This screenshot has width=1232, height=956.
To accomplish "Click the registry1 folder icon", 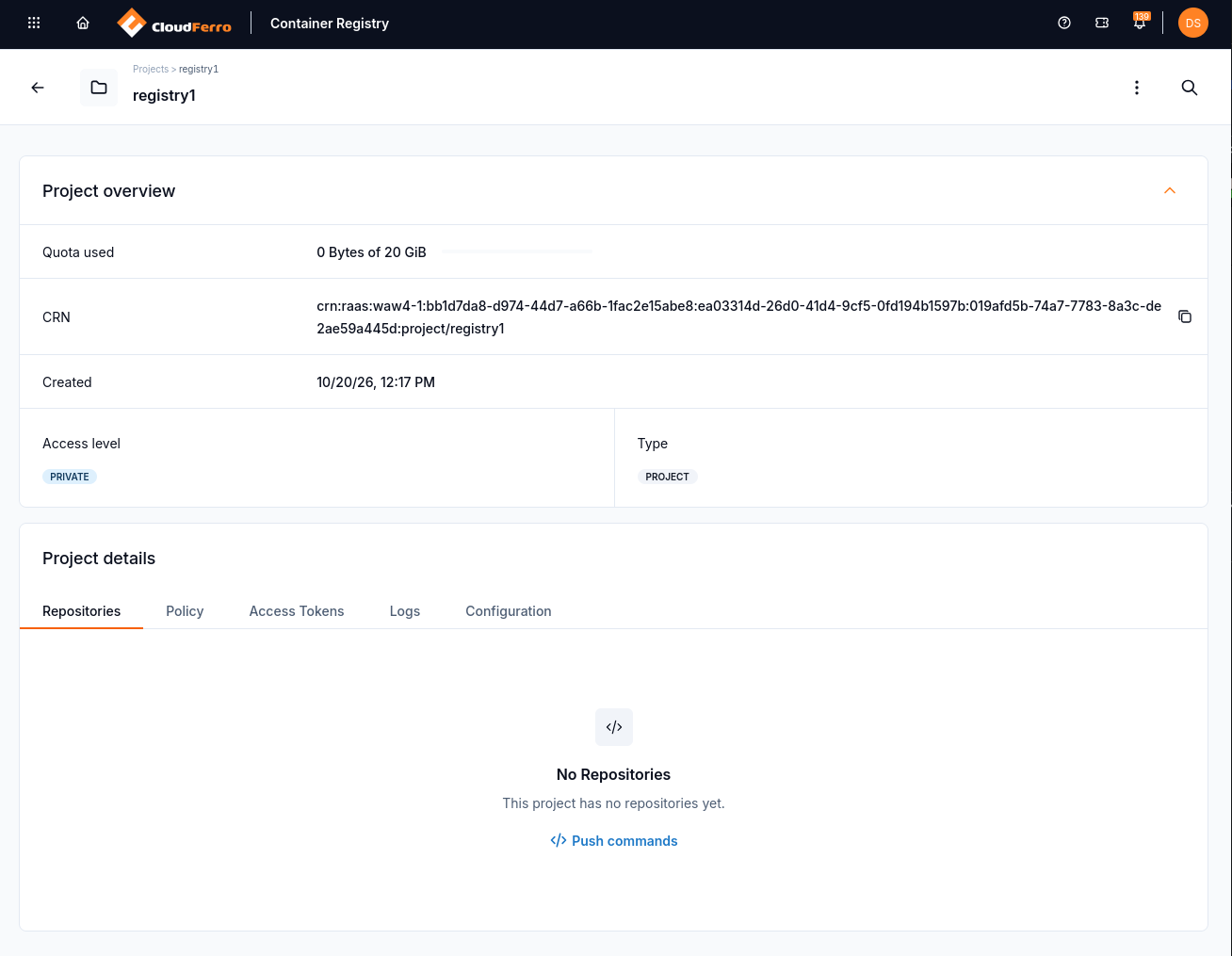I will pos(99,88).
